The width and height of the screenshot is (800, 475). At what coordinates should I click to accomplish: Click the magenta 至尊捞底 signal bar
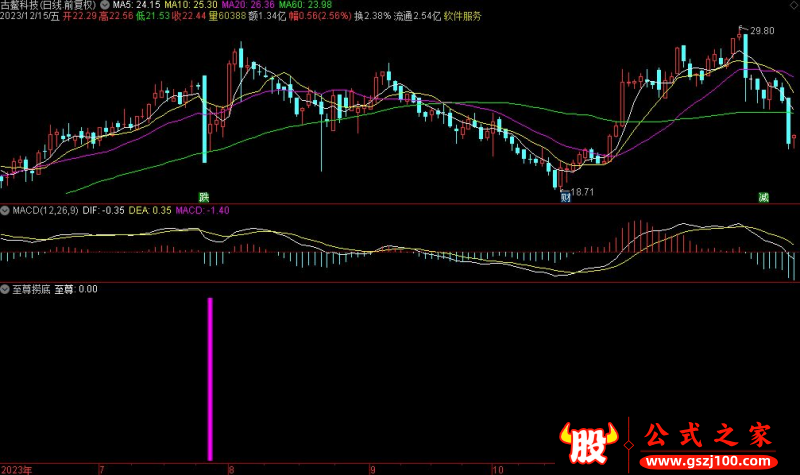pyautogui.click(x=210, y=379)
